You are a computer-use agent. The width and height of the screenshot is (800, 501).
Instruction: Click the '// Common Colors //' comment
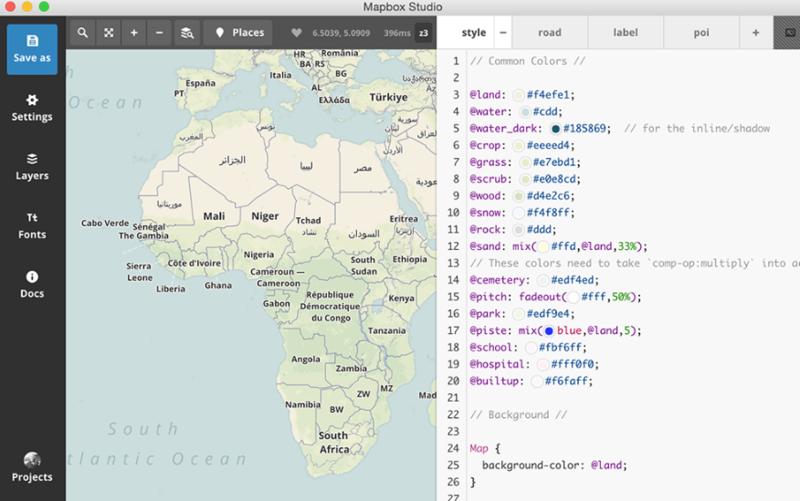point(528,61)
